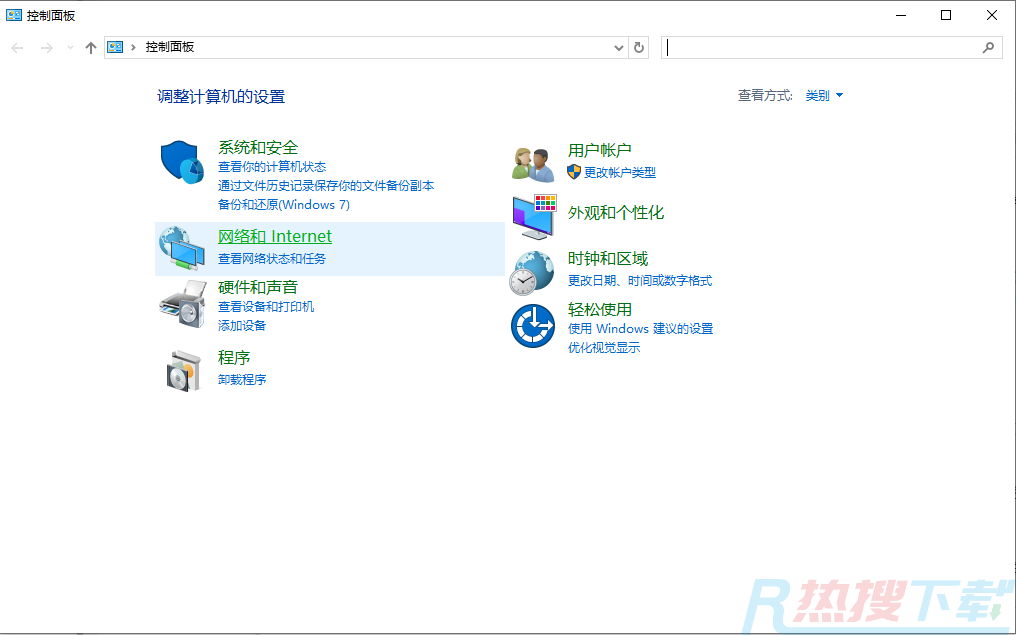Click the 时钟和区域 clock globe icon
Screen dimensions: 1016x635
click(x=533, y=271)
